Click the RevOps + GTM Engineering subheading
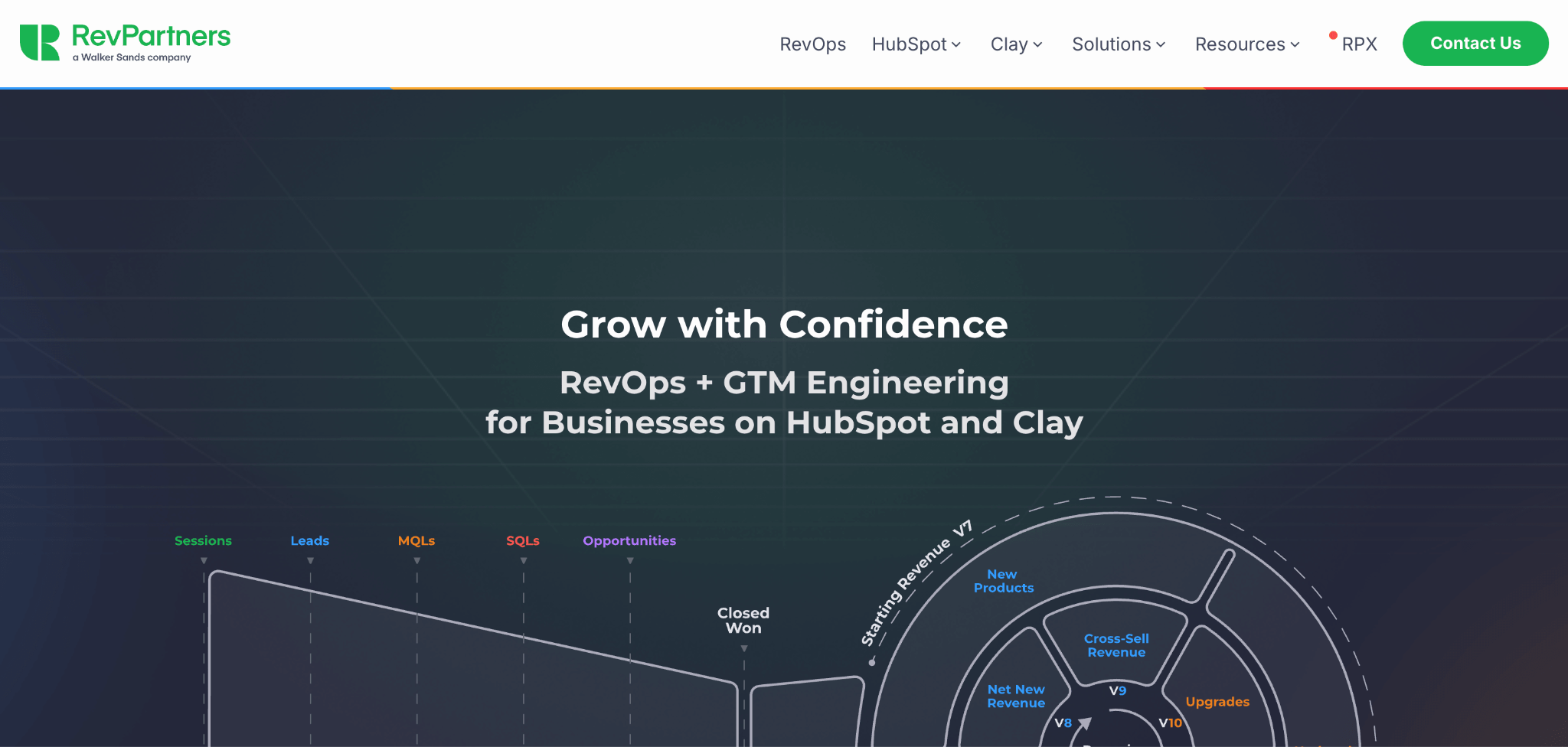Screen dimensions: 1568x747 [784, 382]
